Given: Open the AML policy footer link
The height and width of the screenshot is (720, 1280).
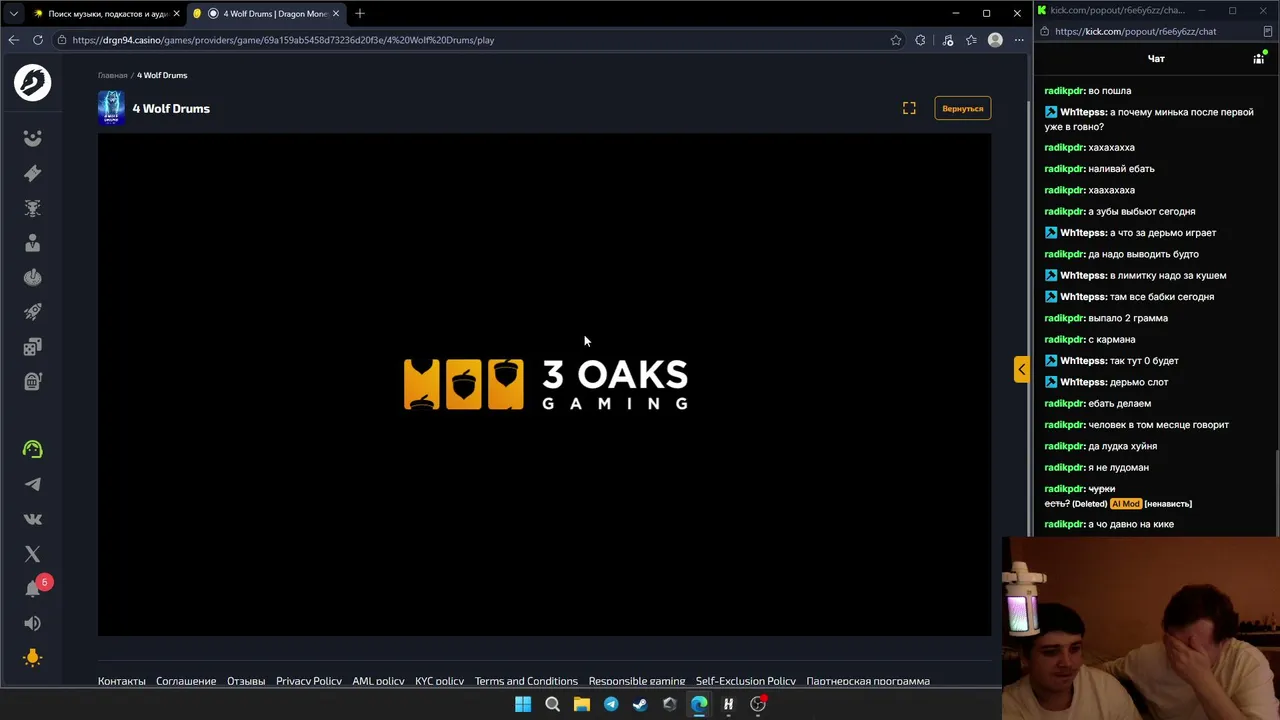Looking at the screenshot, I should tap(378, 681).
